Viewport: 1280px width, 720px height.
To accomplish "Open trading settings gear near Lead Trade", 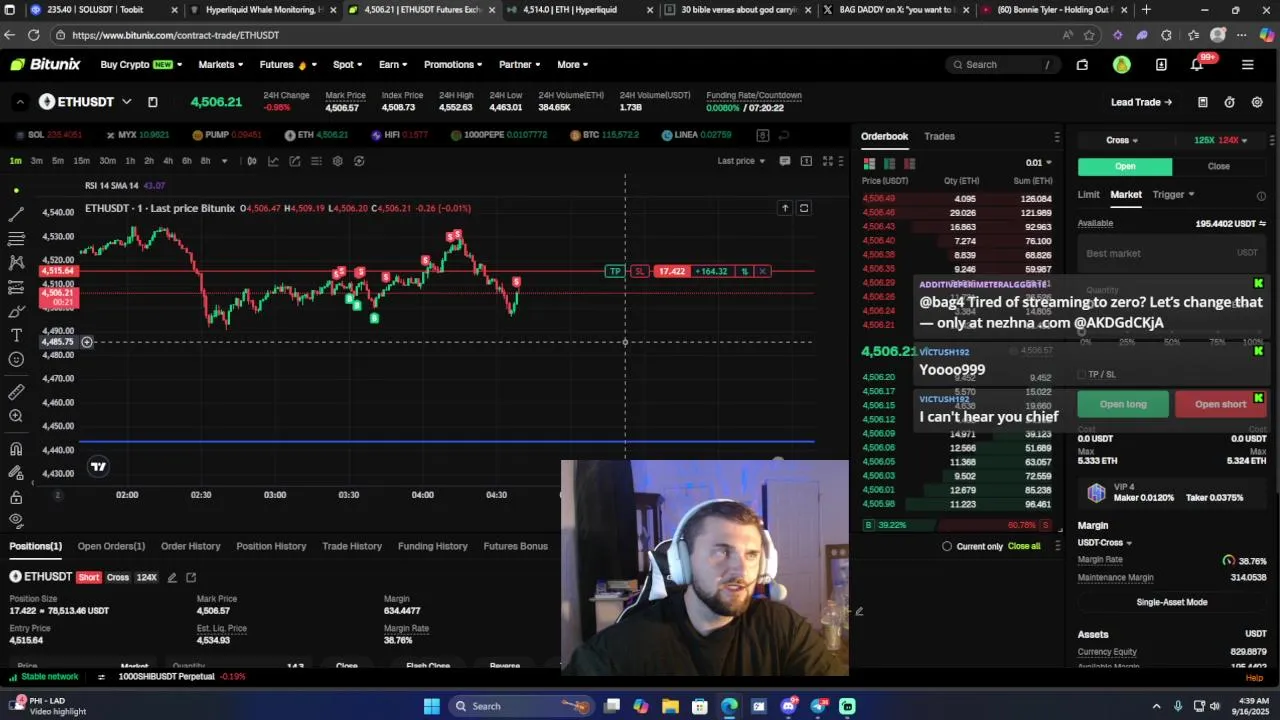I will [1257, 102].
